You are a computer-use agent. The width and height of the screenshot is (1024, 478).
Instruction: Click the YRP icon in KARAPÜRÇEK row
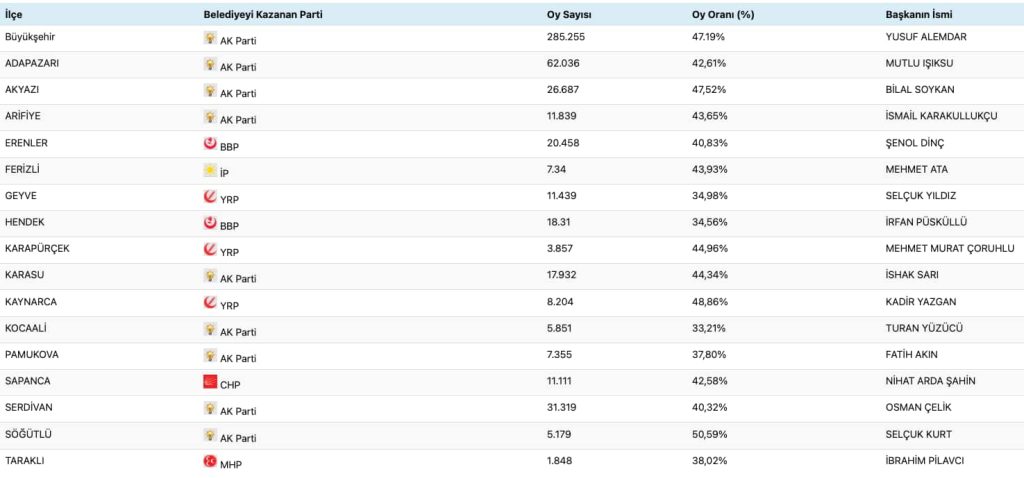pos(210,250)
